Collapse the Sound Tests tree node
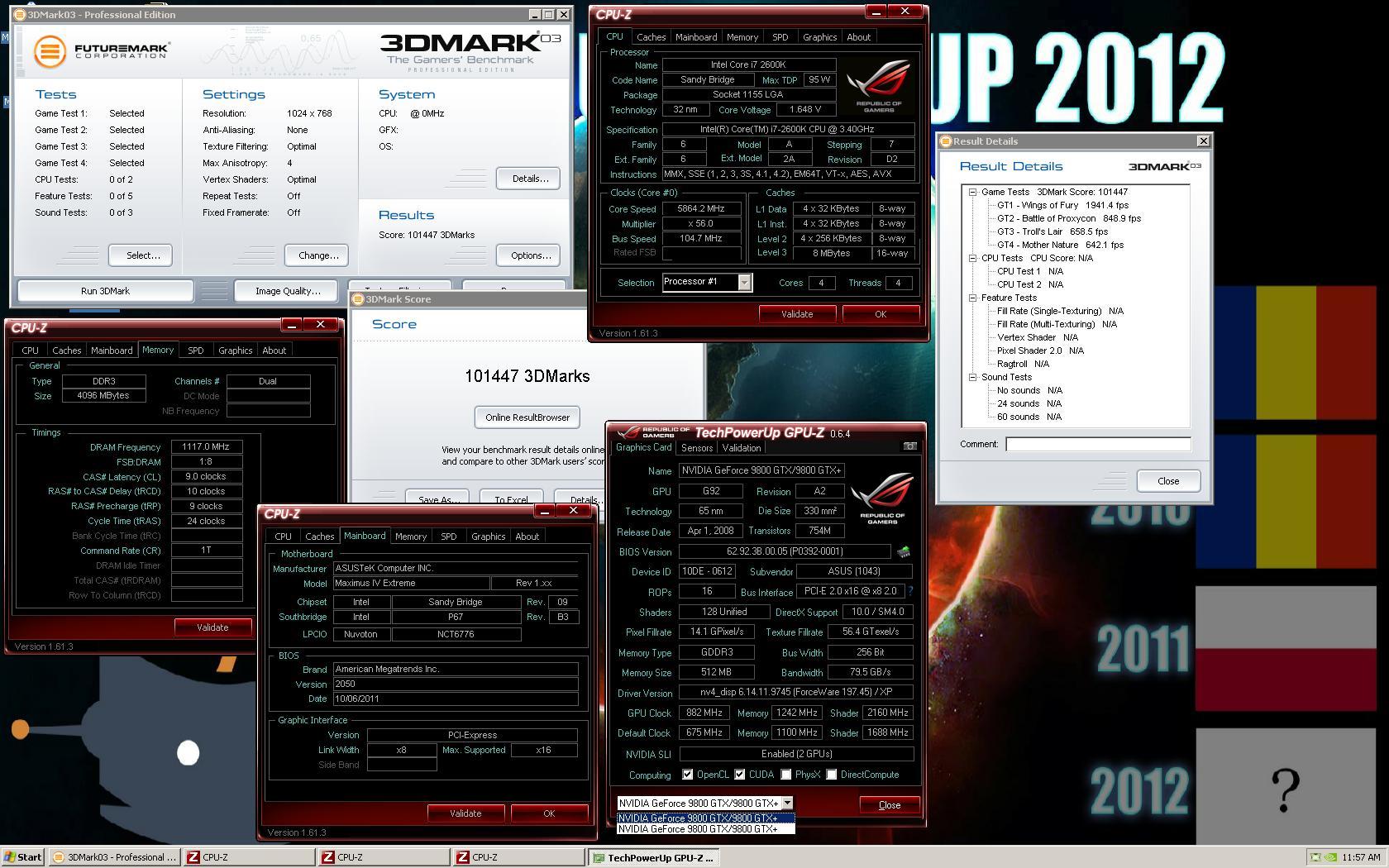This screenshot has height=868, width=1389. pyautogui.click(x=972, y=377)
